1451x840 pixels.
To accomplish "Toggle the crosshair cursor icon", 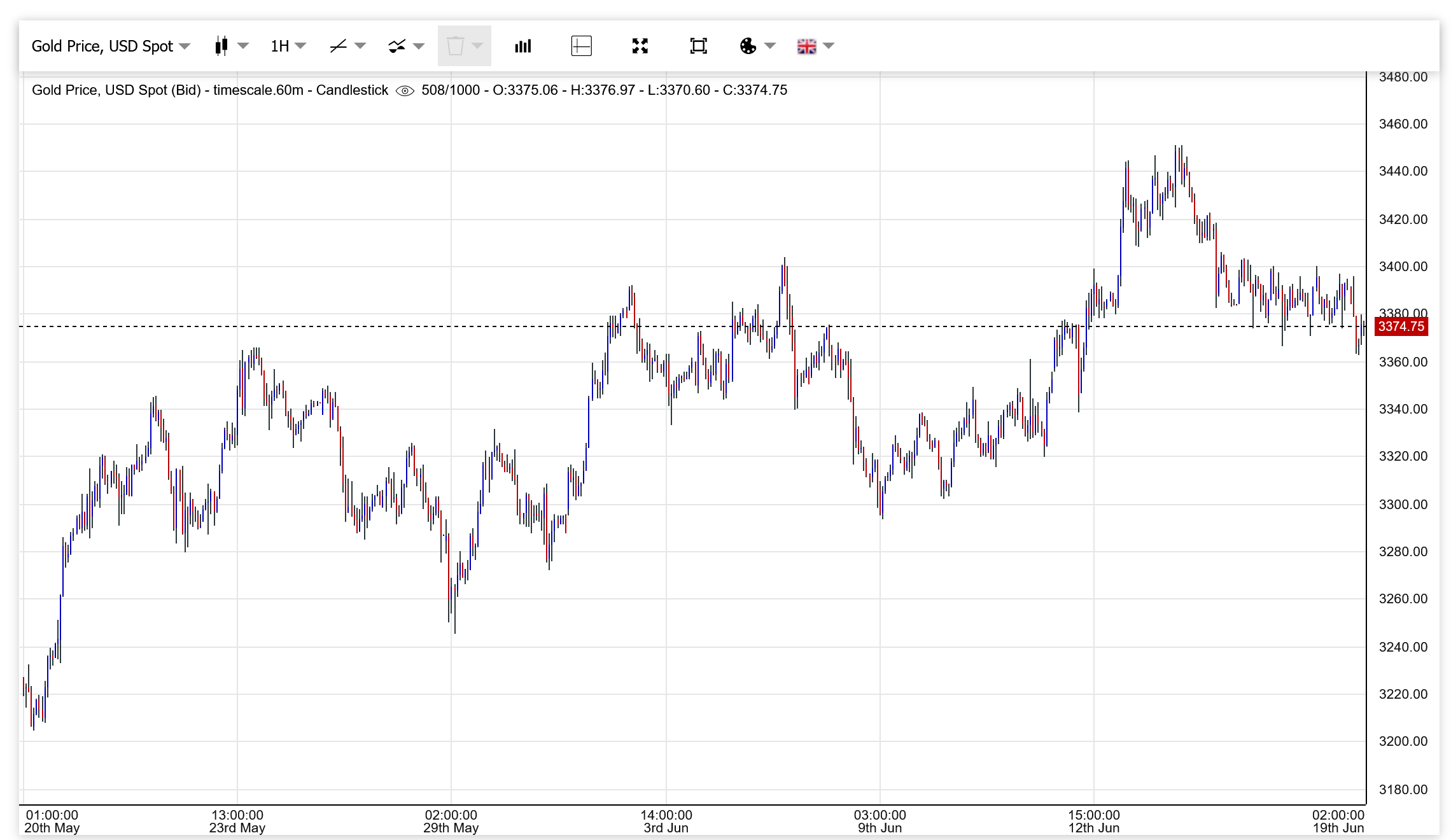I will 582,46.
